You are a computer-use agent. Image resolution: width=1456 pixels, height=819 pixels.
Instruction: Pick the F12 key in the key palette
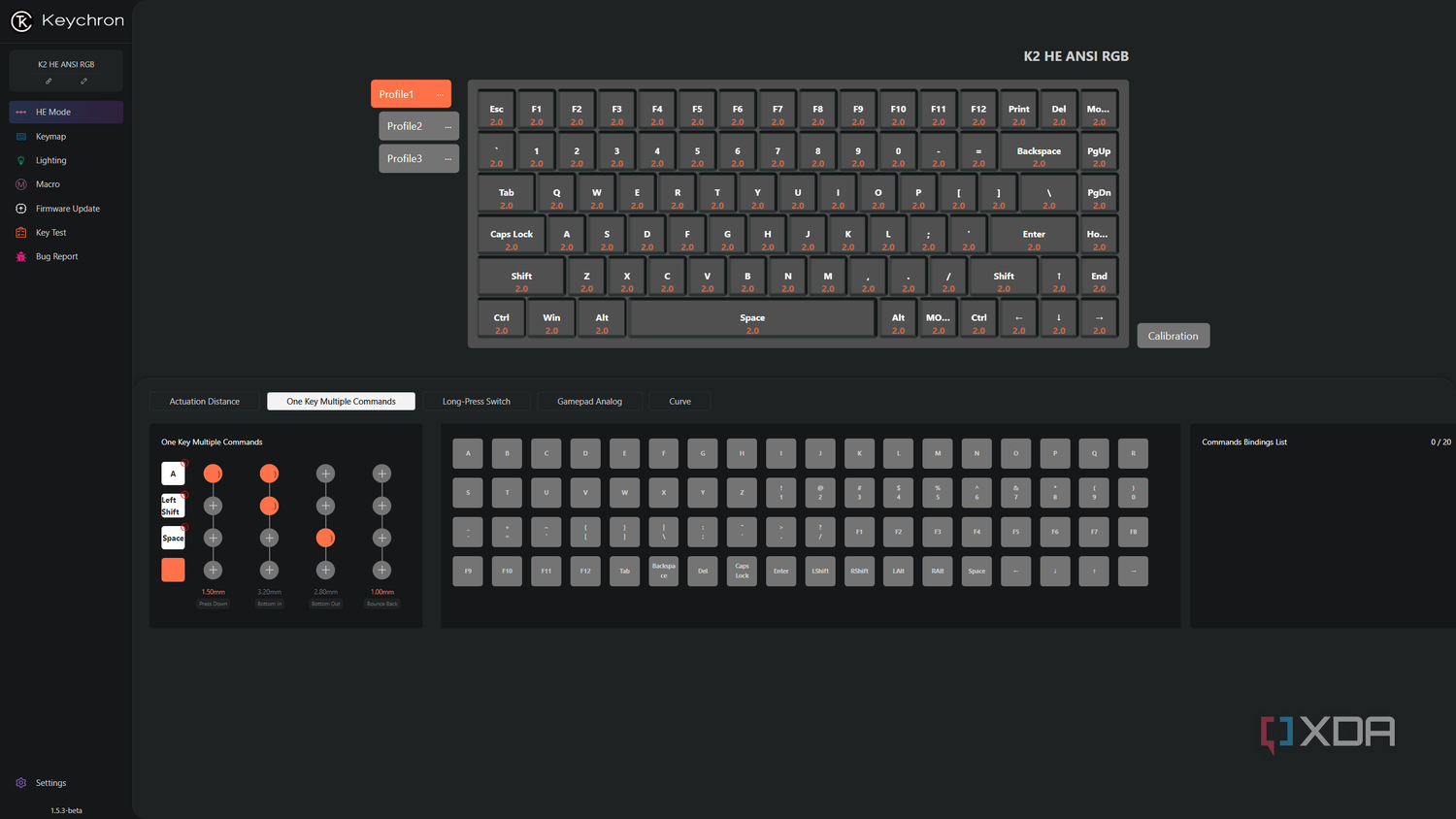coord(585,571)
